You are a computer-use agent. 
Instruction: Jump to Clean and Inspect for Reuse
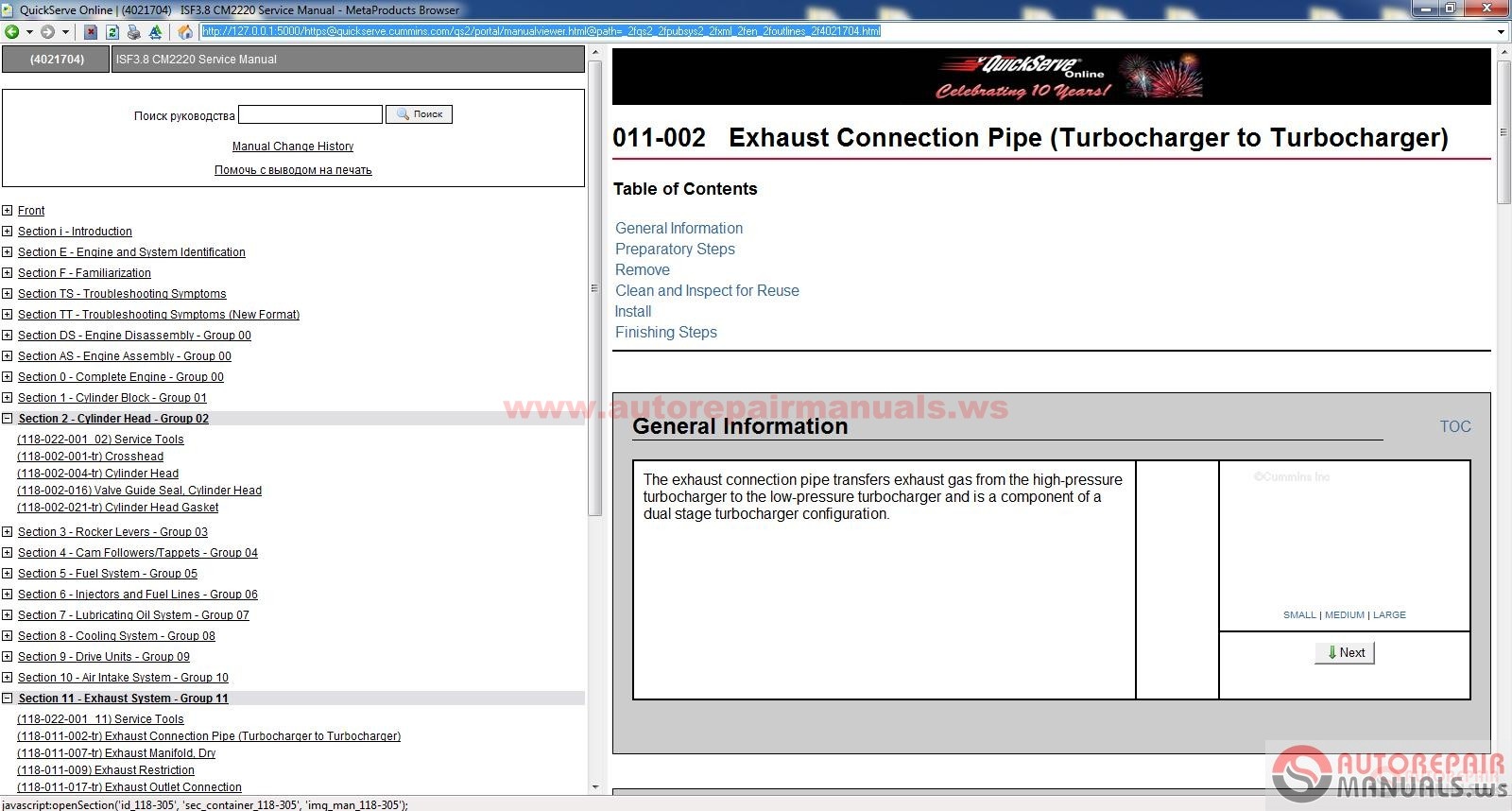707,291
